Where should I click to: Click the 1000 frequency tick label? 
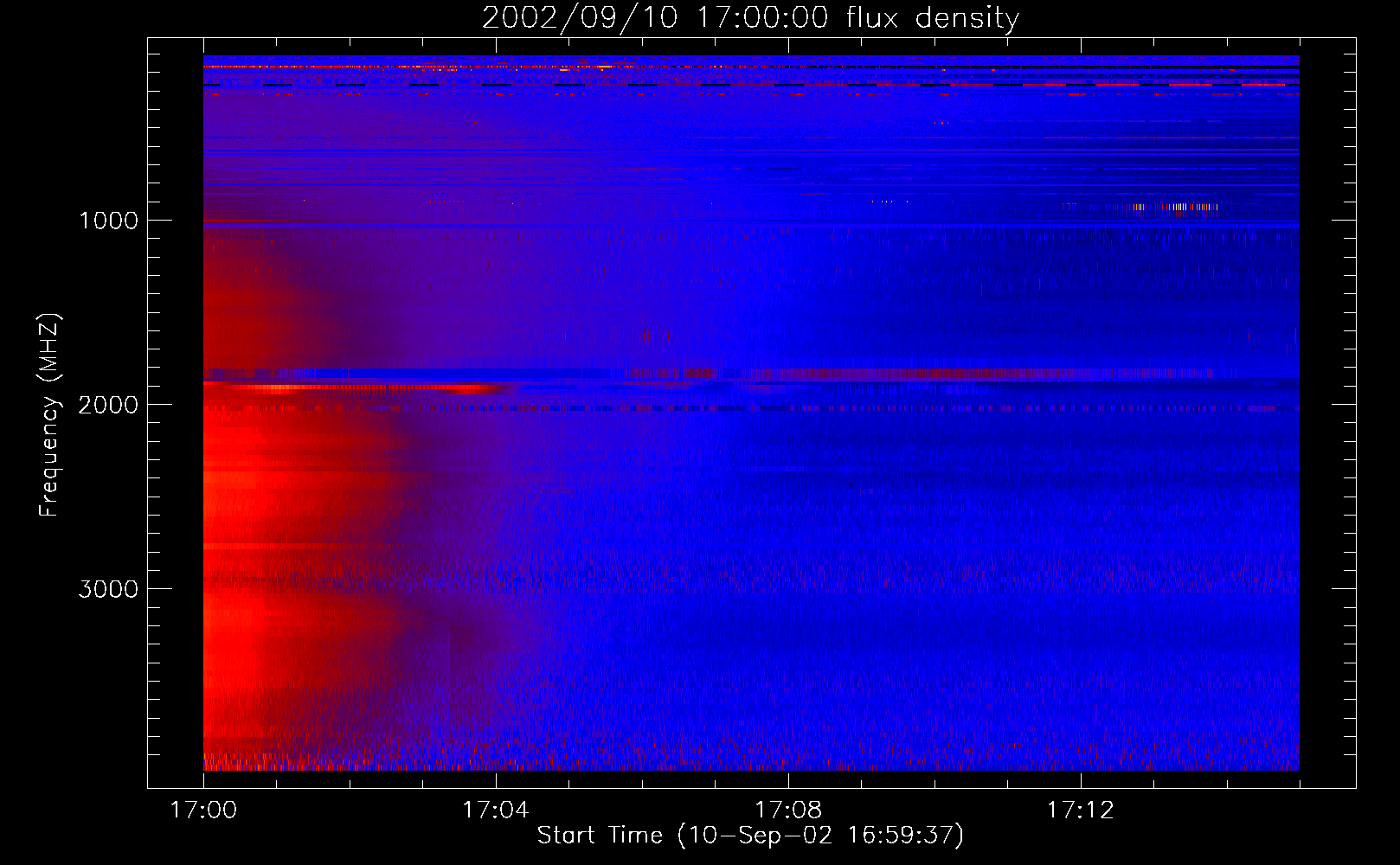(x=108, y=221)
